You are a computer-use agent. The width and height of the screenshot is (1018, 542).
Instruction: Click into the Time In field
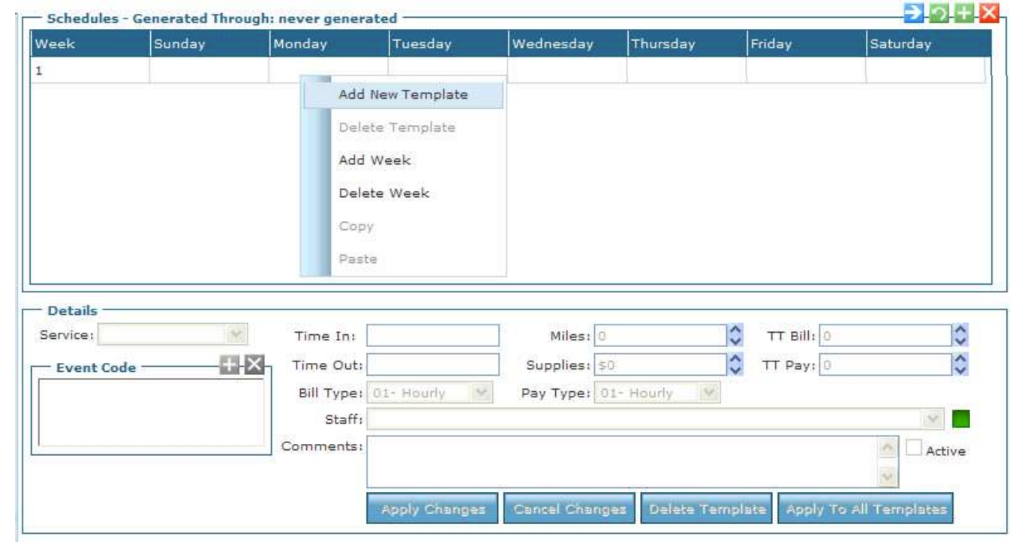tap(433, 336)
